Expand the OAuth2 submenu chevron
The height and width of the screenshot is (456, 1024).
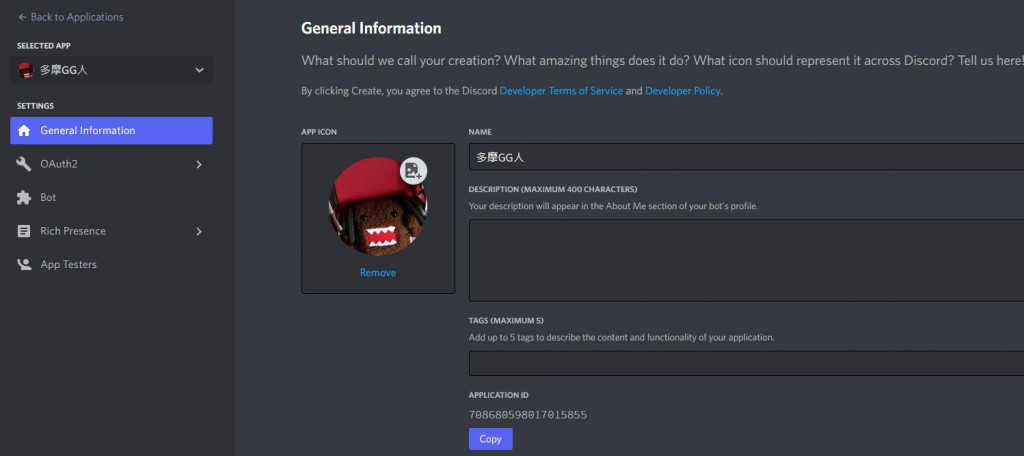click(199, 165)
